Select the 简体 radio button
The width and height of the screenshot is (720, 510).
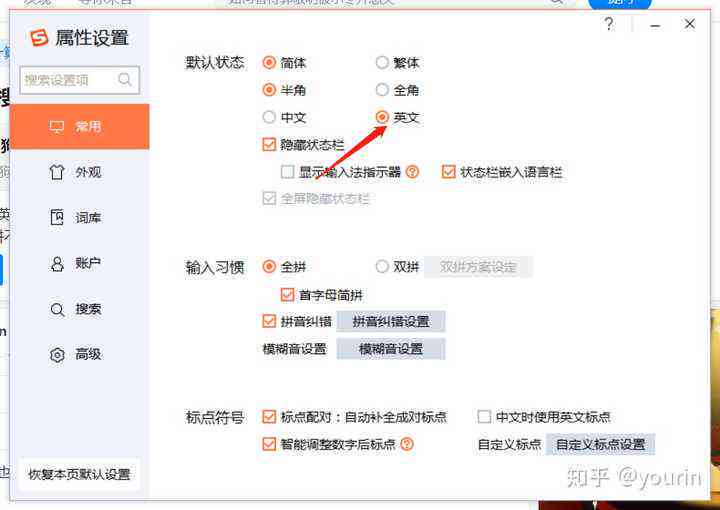tap(269, 62)
